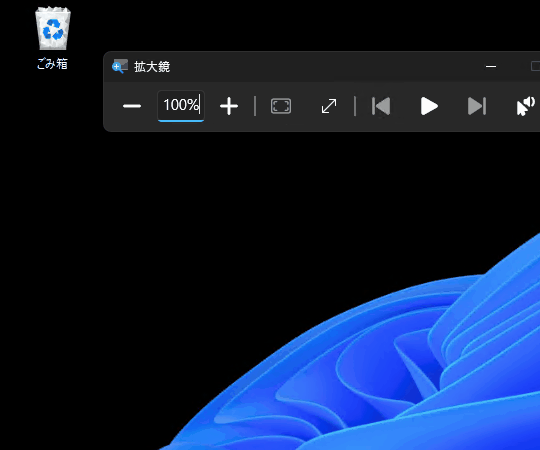Click the separator after the plus button
The image size is (540, 450).
tap(255, 106)
